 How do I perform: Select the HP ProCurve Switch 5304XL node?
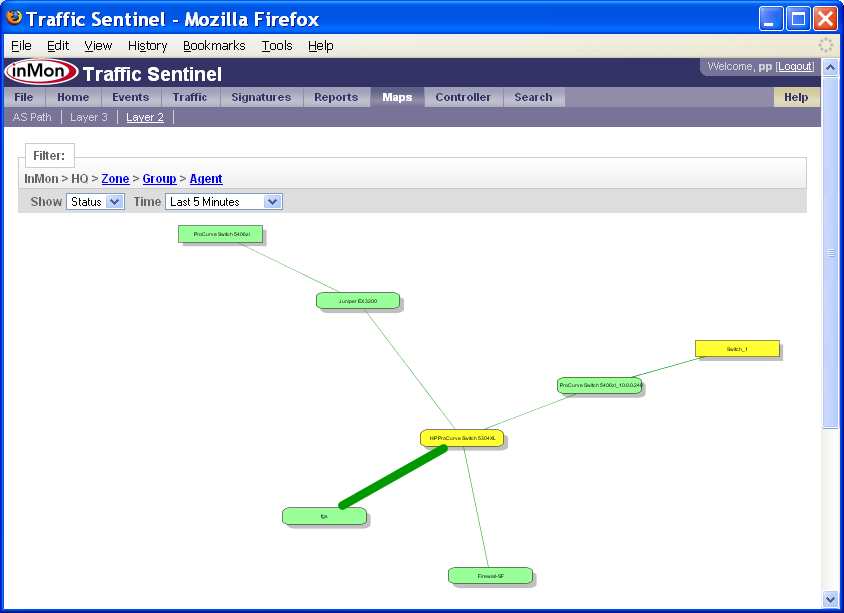click(462, 438)
